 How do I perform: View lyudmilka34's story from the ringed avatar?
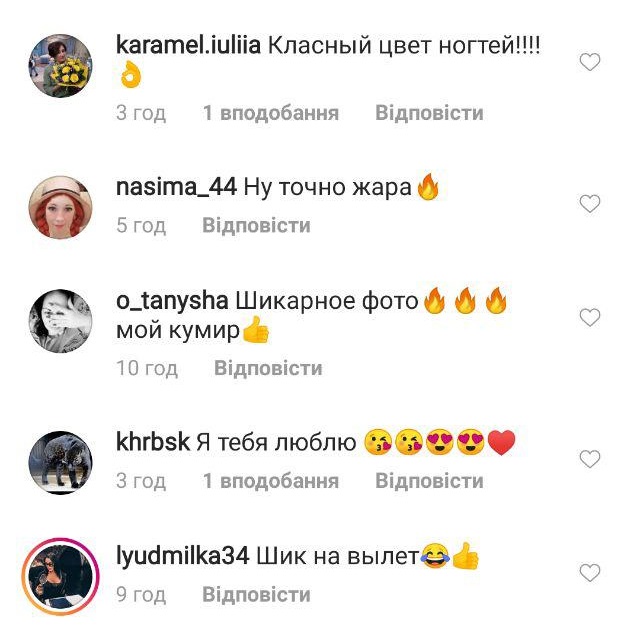pos(60,576)
